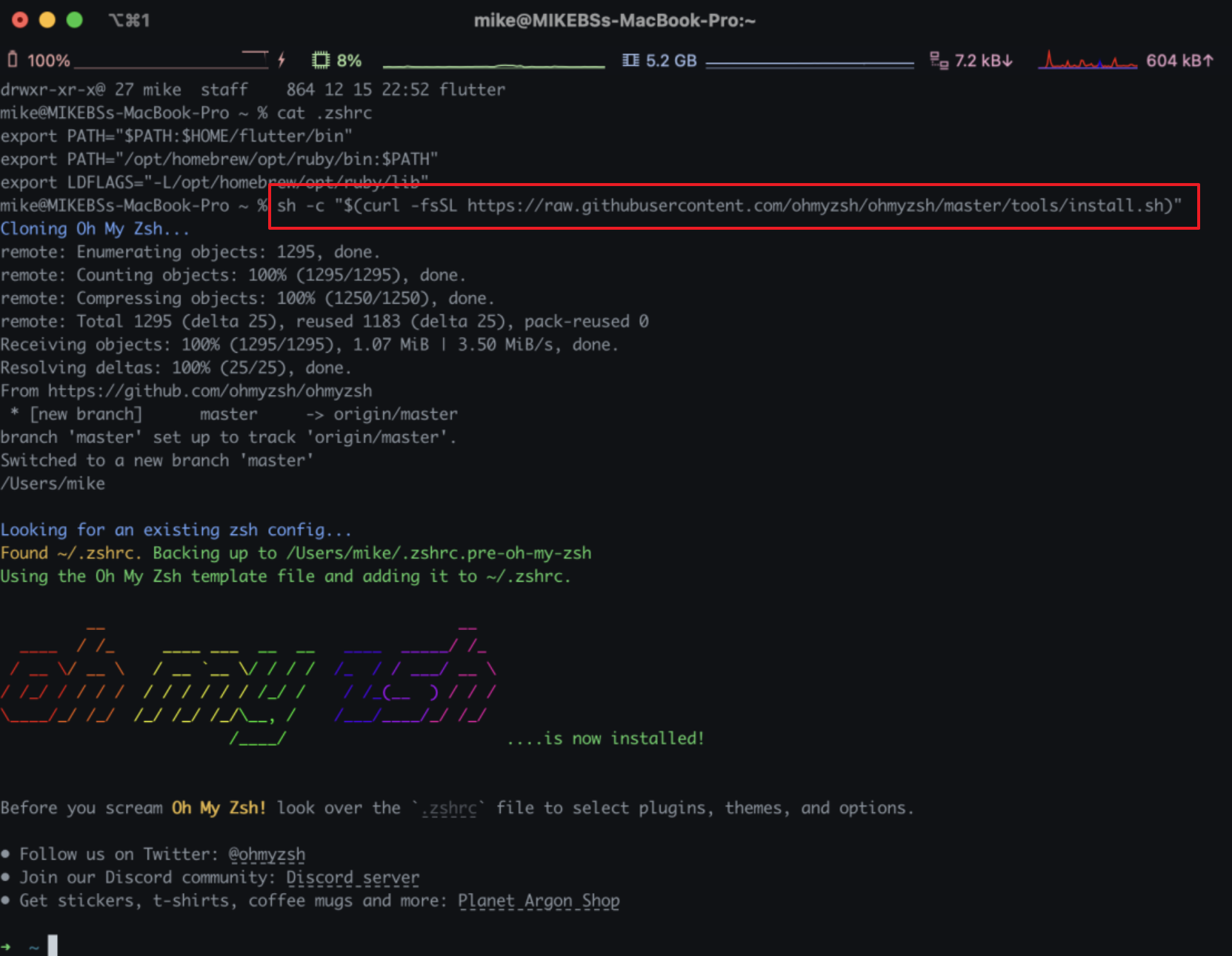
Task: Open the @ohmyzsh Twitter link
Action: 267,854
